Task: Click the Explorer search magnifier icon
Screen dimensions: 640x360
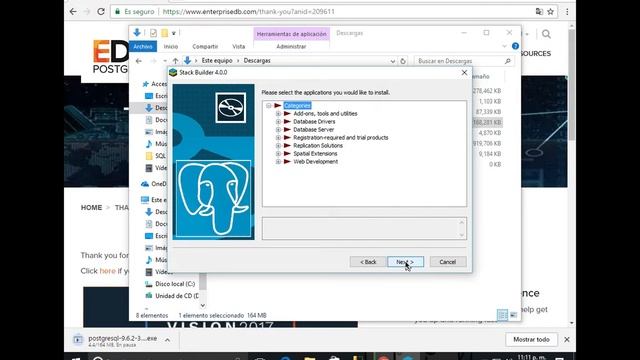Action: click(x=507, y=61)
